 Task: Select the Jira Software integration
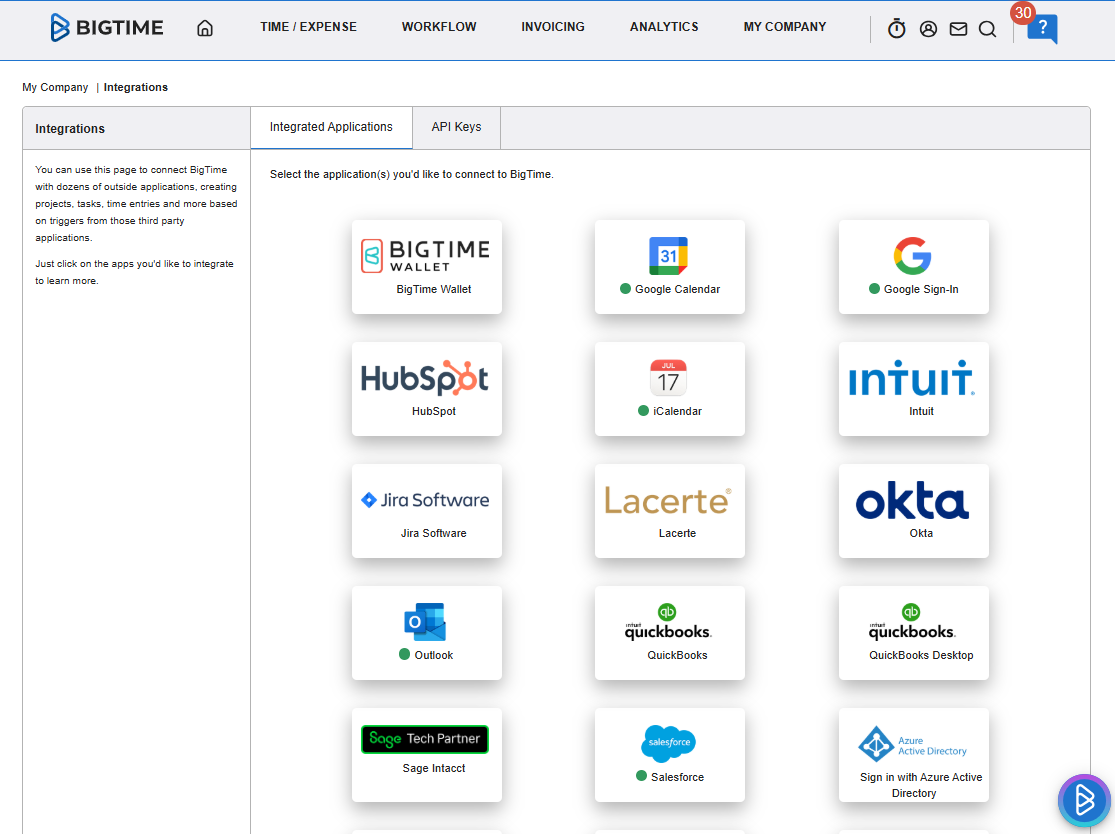coord(427,511)
